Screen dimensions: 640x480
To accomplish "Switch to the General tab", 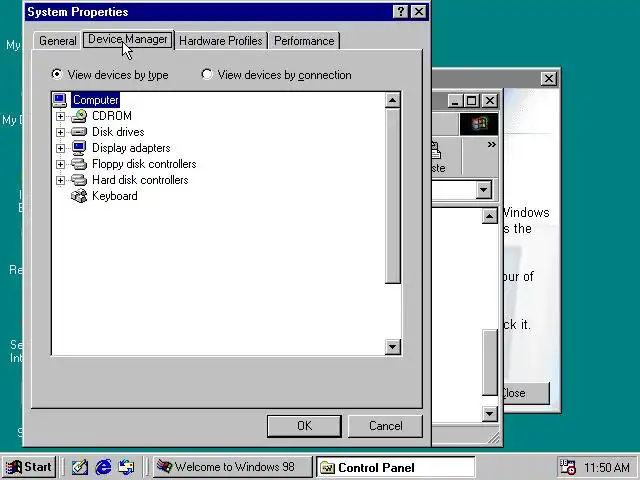I will [58, 41].
